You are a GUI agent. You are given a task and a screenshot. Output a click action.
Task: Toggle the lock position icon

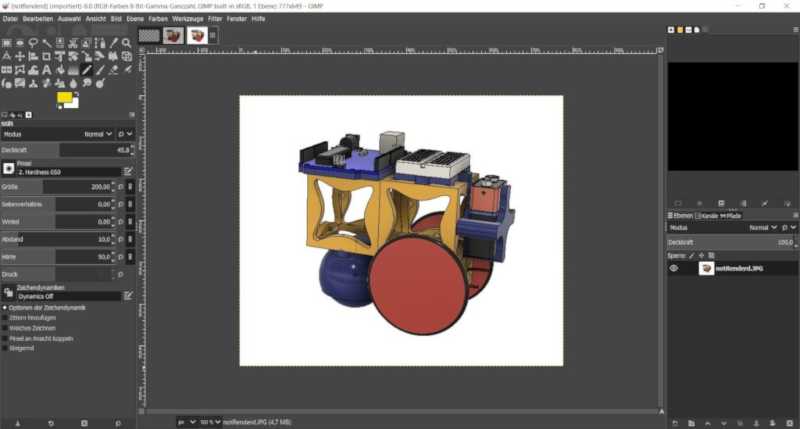pos(702,256)
